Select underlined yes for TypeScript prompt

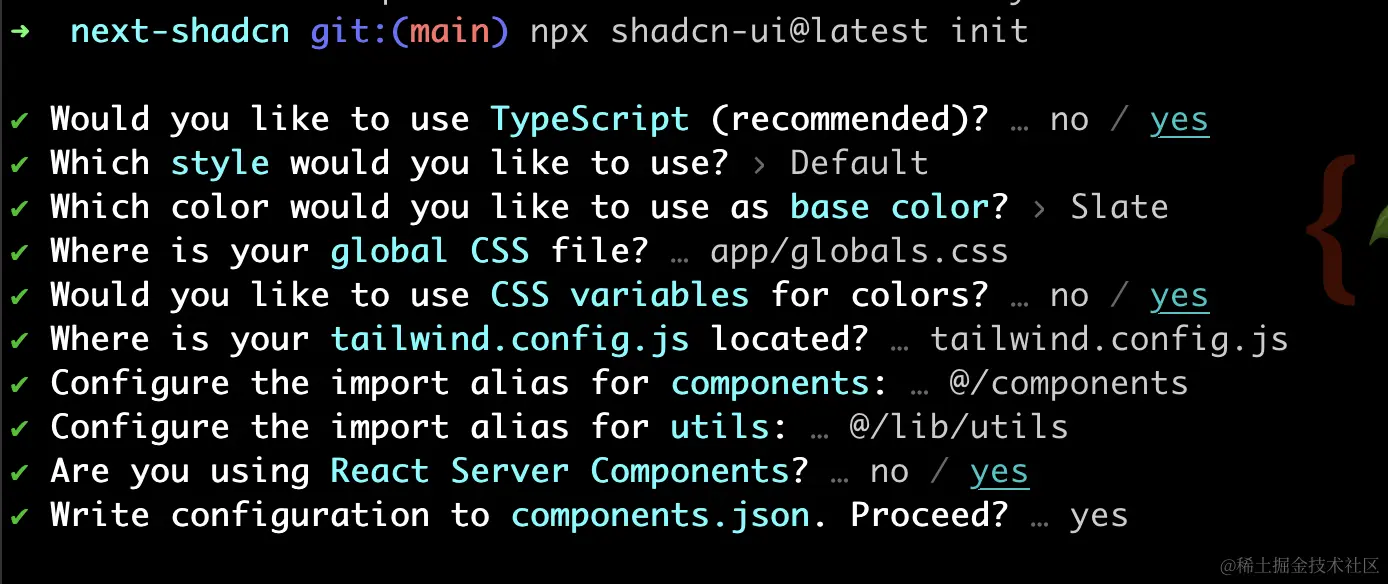pos(1179,120)
